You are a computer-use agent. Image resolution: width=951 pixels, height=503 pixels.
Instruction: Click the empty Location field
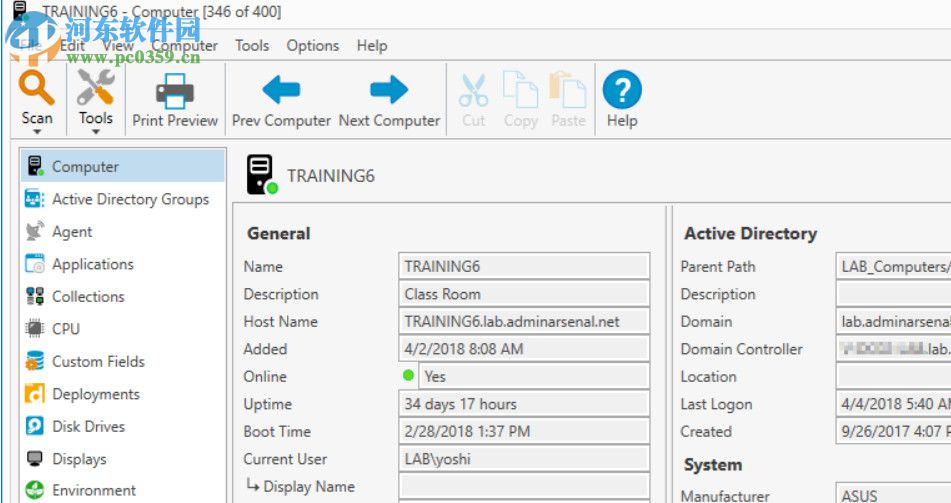coord(893,376)
